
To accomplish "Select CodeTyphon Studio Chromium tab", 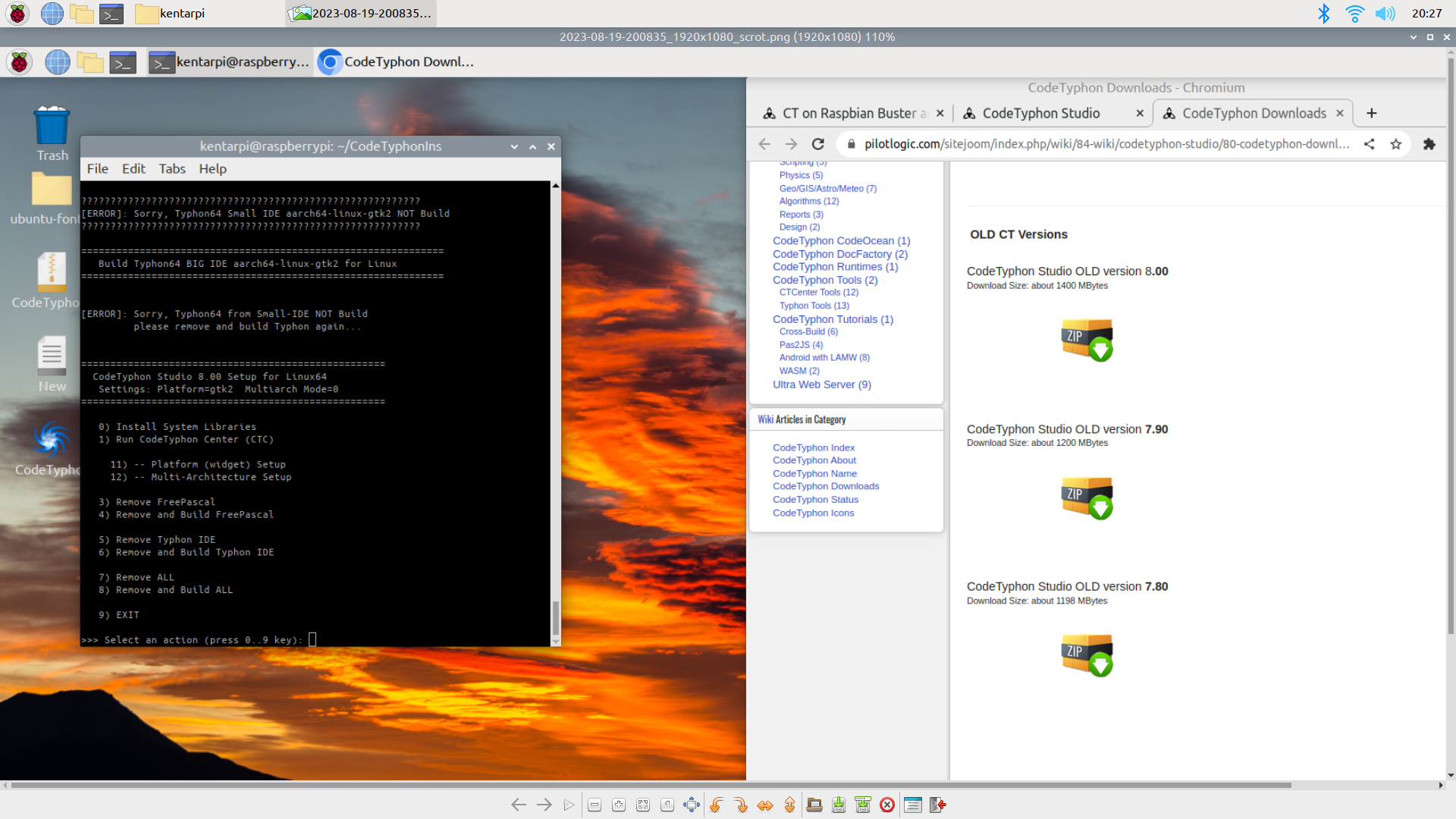I will [x=1053, y=113].
